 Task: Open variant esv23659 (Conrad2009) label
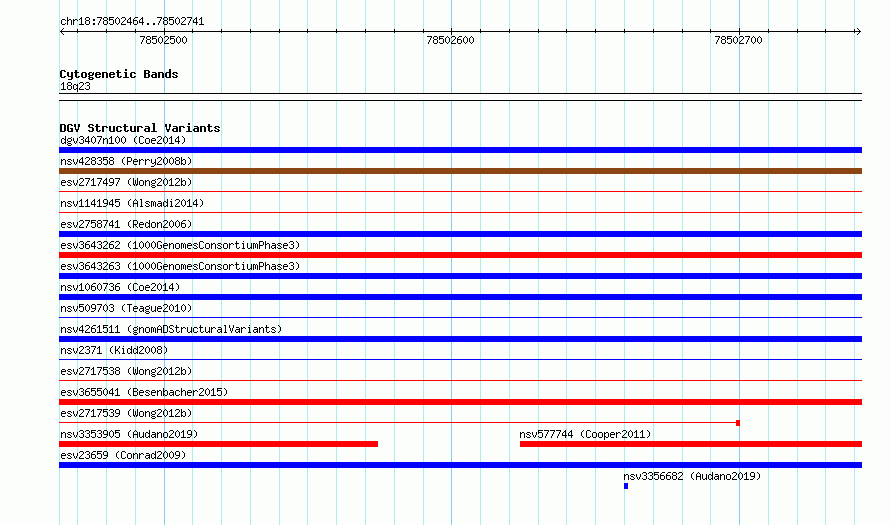123,455
